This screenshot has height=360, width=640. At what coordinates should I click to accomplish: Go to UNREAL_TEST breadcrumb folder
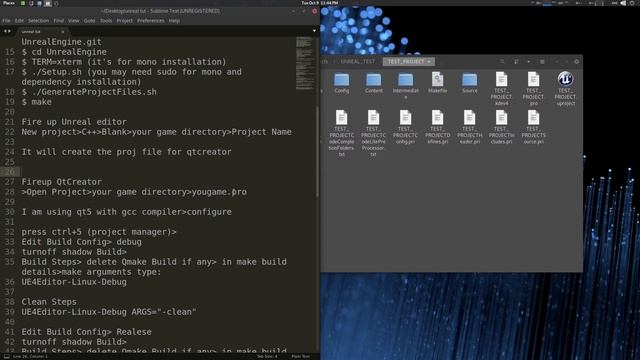tap(358, 62)
